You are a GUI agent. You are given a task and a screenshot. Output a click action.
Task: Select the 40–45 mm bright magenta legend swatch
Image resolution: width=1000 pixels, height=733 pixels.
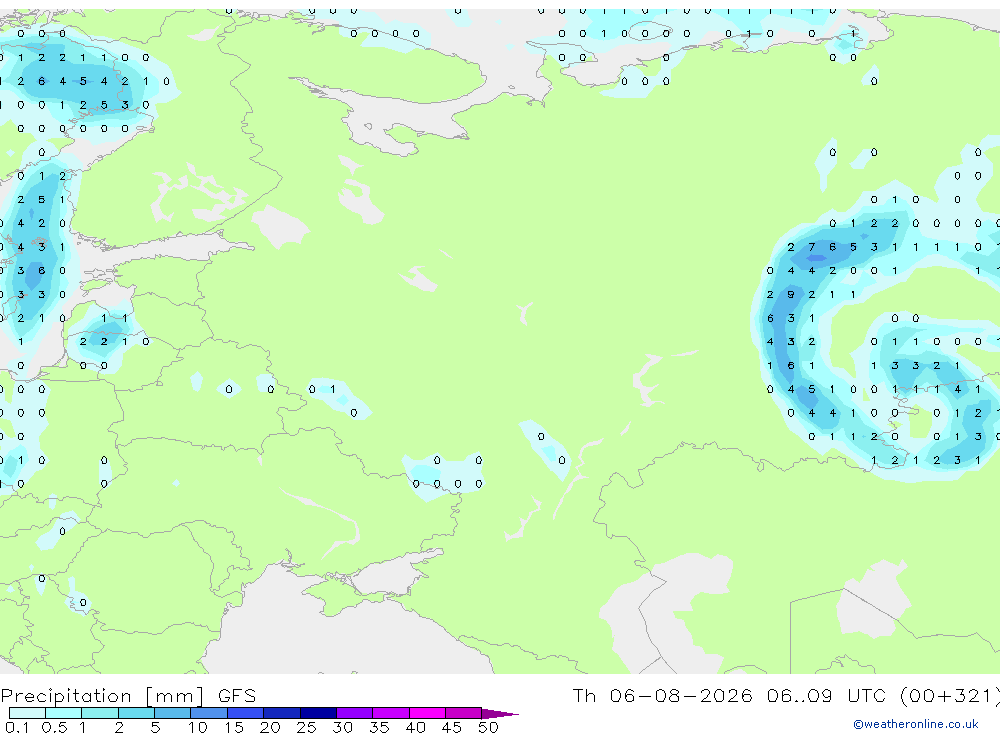click(427, 713)
